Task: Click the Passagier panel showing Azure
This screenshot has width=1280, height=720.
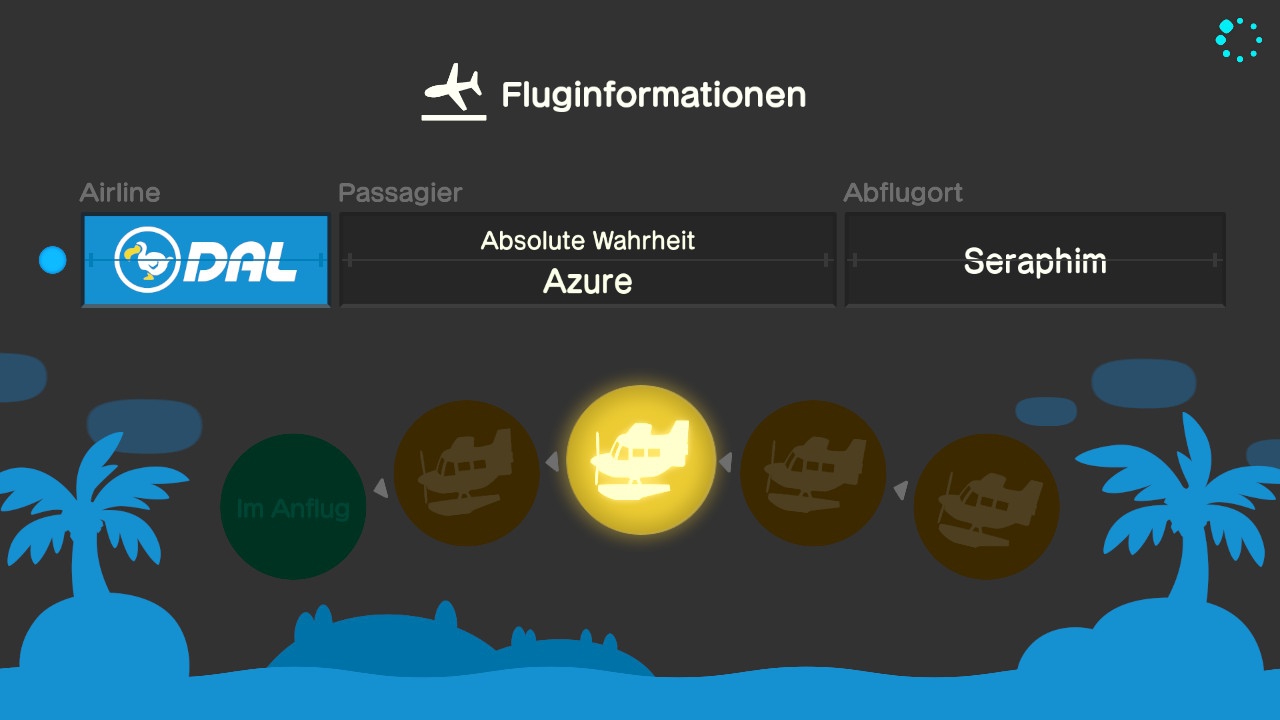Action: [588, 260]
